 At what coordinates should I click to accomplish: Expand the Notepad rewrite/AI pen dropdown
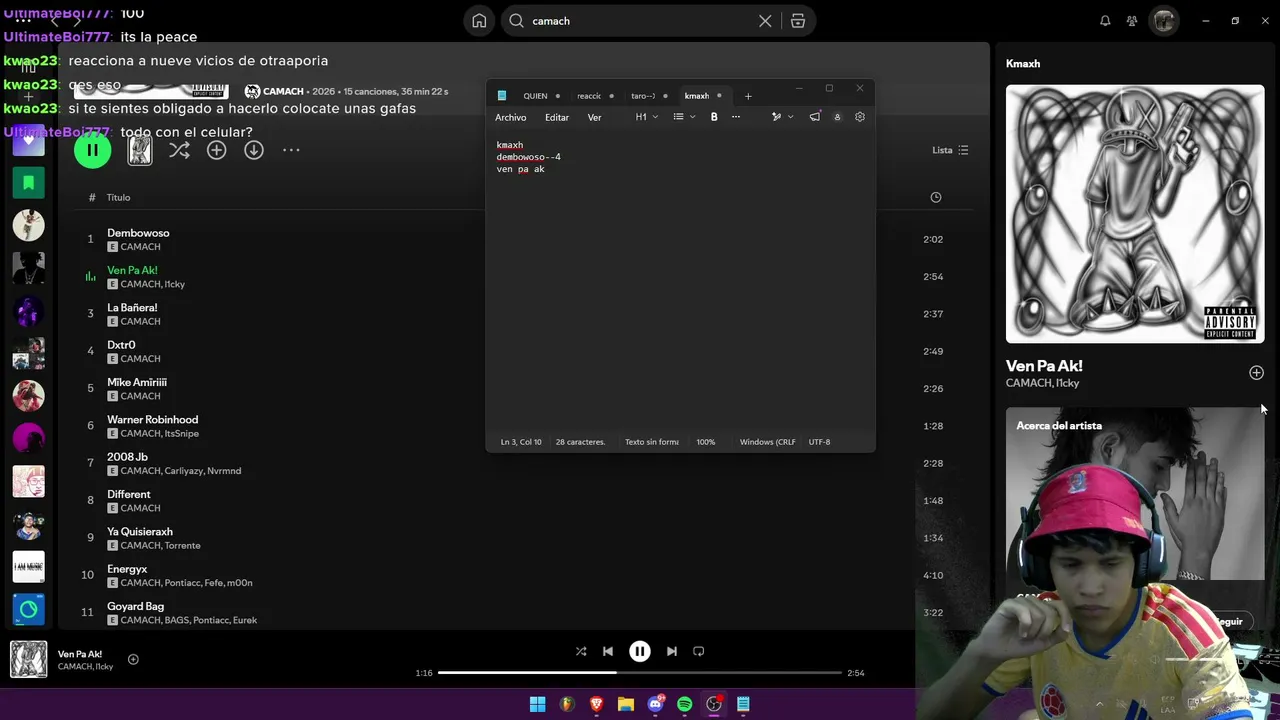coord(782,117)
